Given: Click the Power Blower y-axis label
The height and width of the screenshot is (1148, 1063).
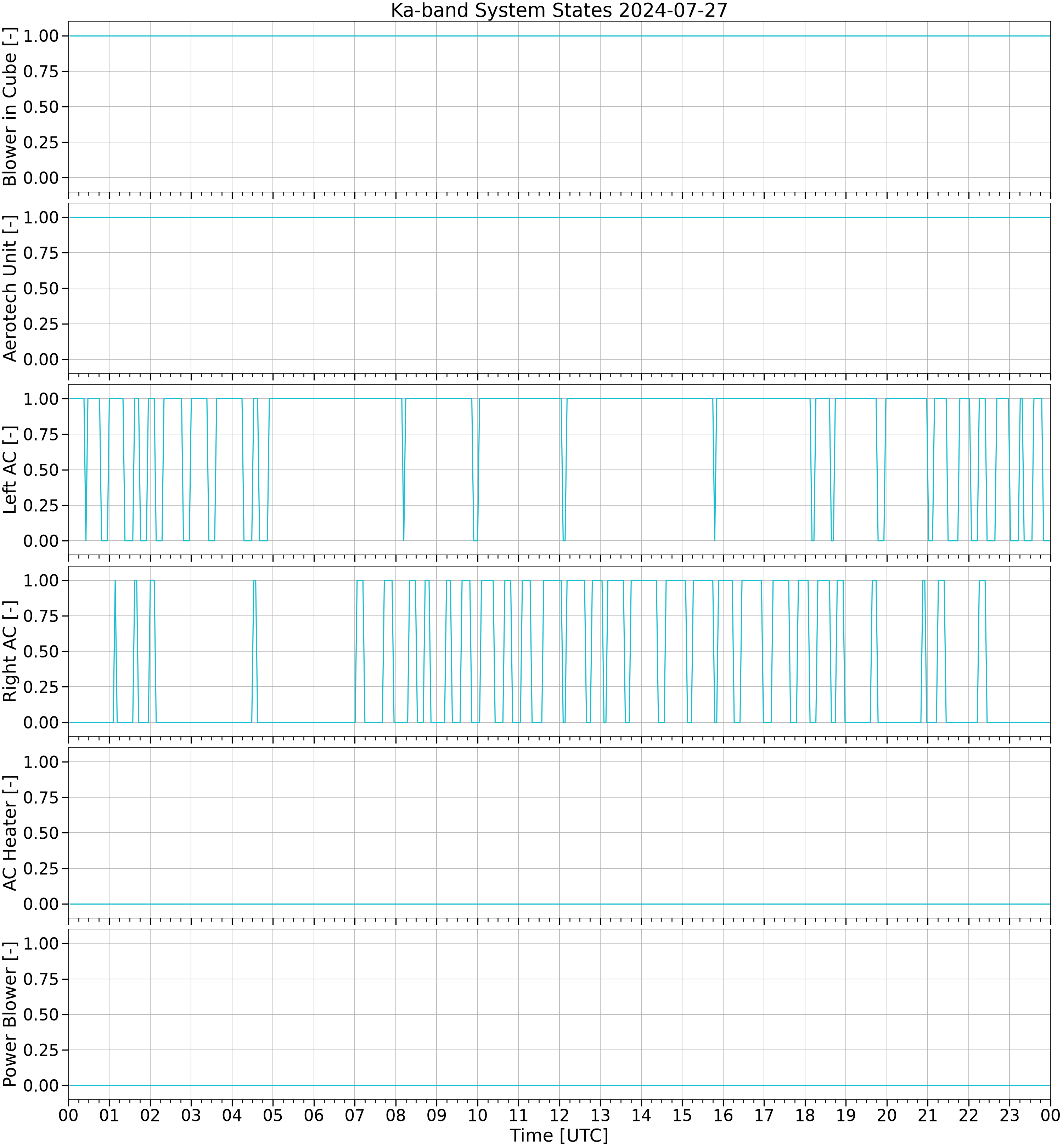Looking at the screenshot, I should (10, 1014).
